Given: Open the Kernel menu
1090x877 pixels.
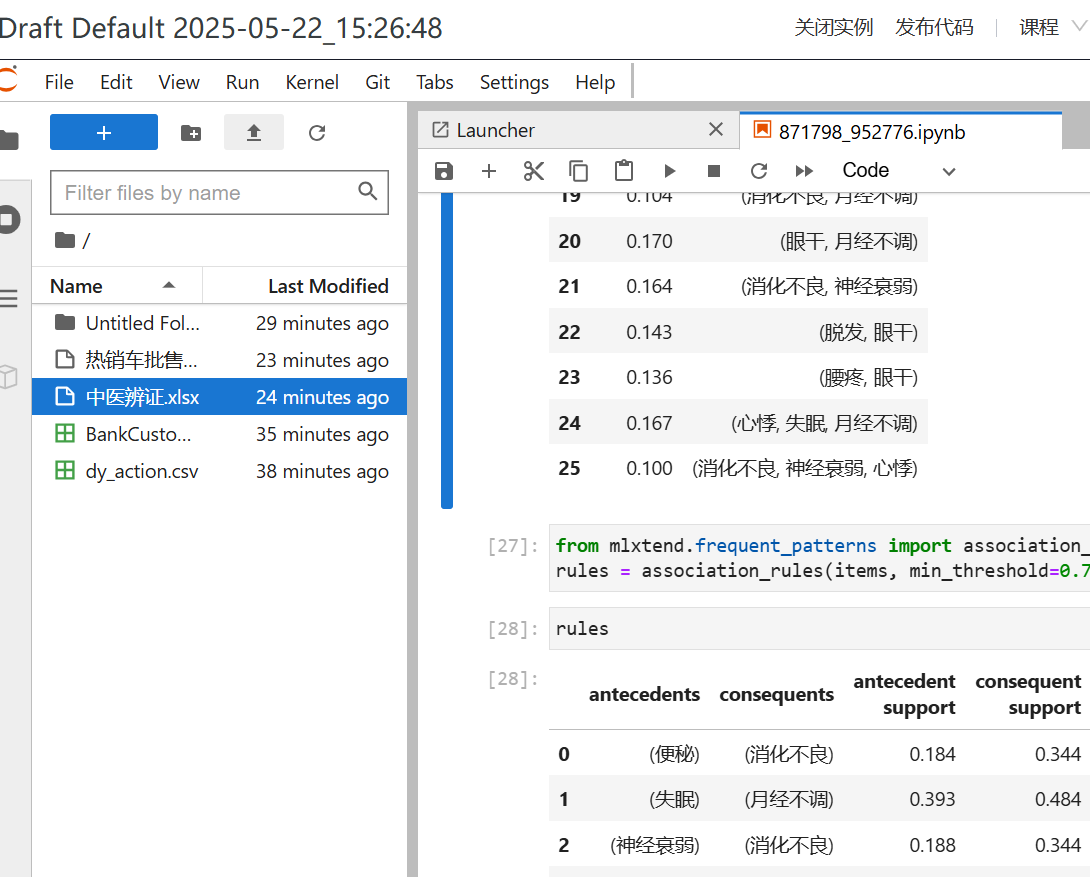Looking at the screenshot, I should pyautogui.click(x=312, y=82).
